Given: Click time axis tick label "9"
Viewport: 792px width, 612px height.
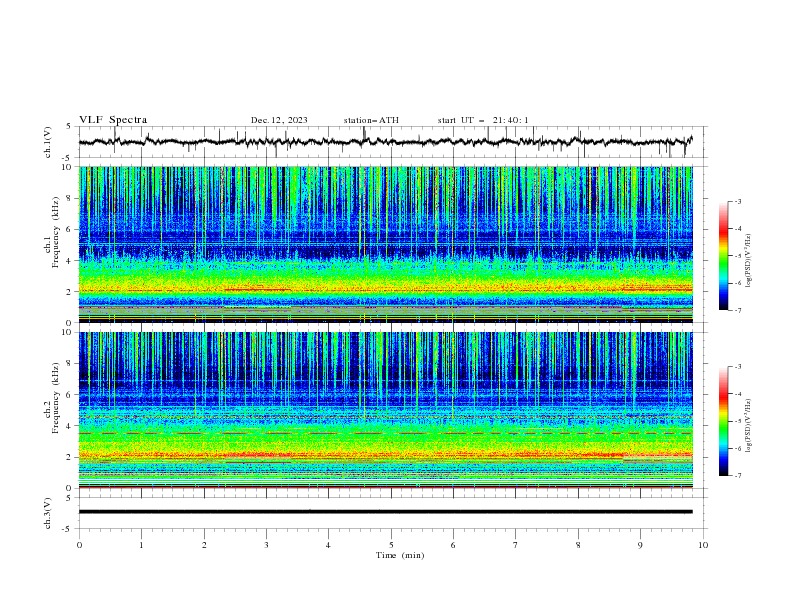Looking at the screenshot, I should tap(640, 545).
